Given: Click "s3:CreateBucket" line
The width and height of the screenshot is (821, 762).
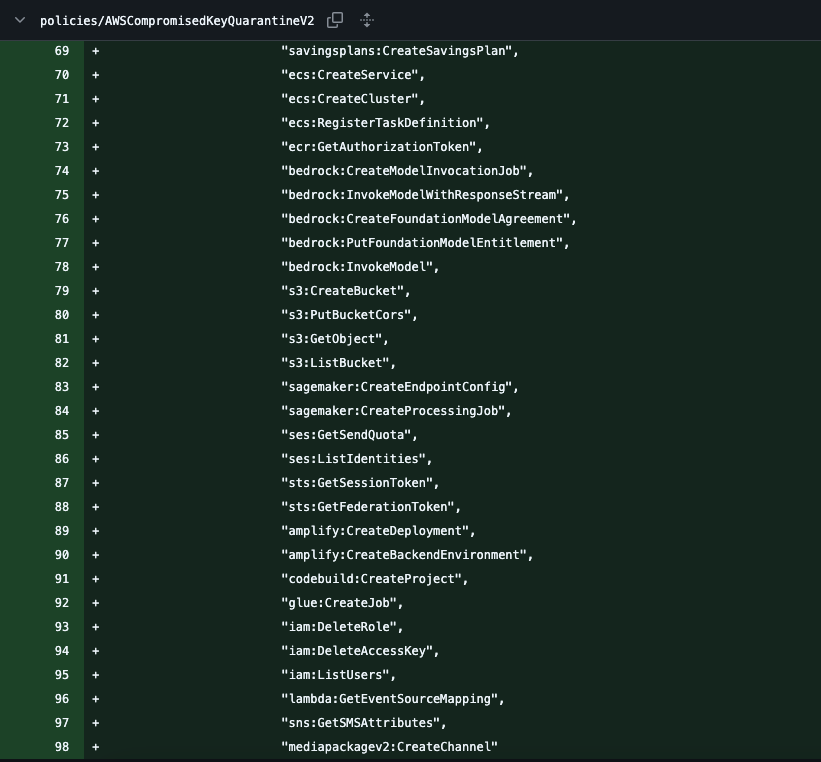Looking at the screenshot, I should pos(346,291).
